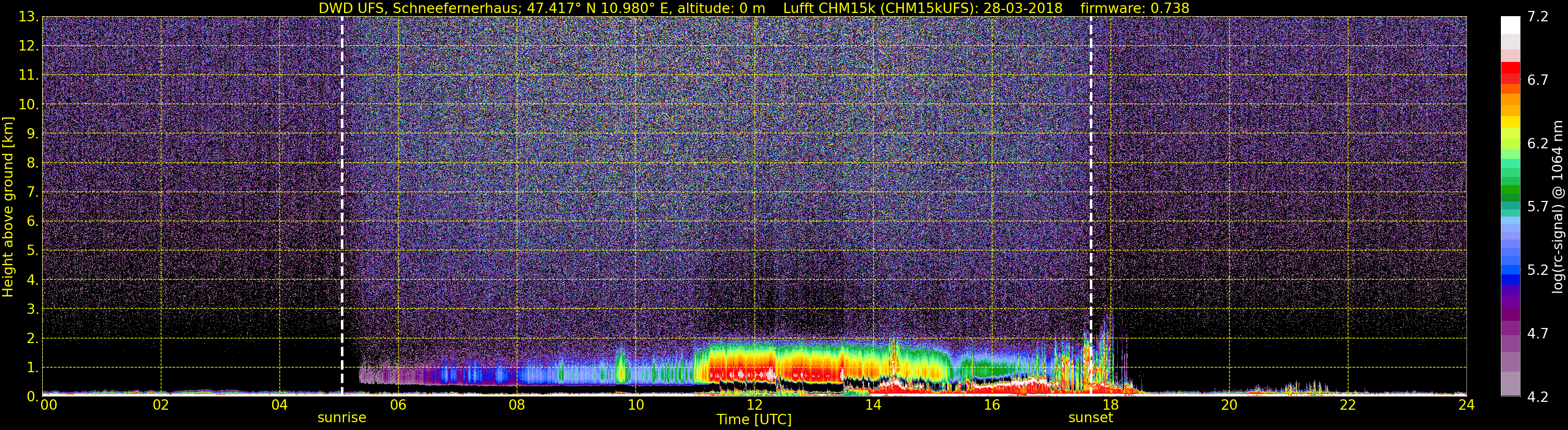Click the time axis tick label "20"

pos(1229,405)
